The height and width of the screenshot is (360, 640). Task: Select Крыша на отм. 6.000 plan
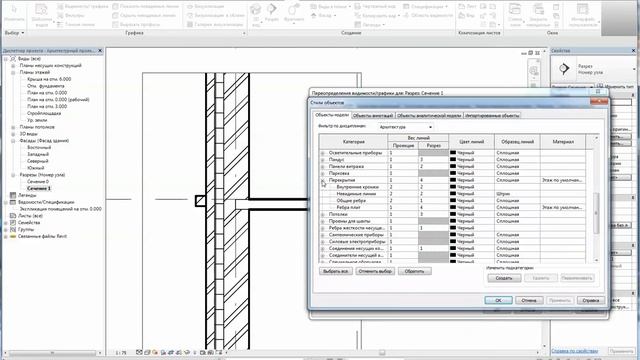click(49, 79)
